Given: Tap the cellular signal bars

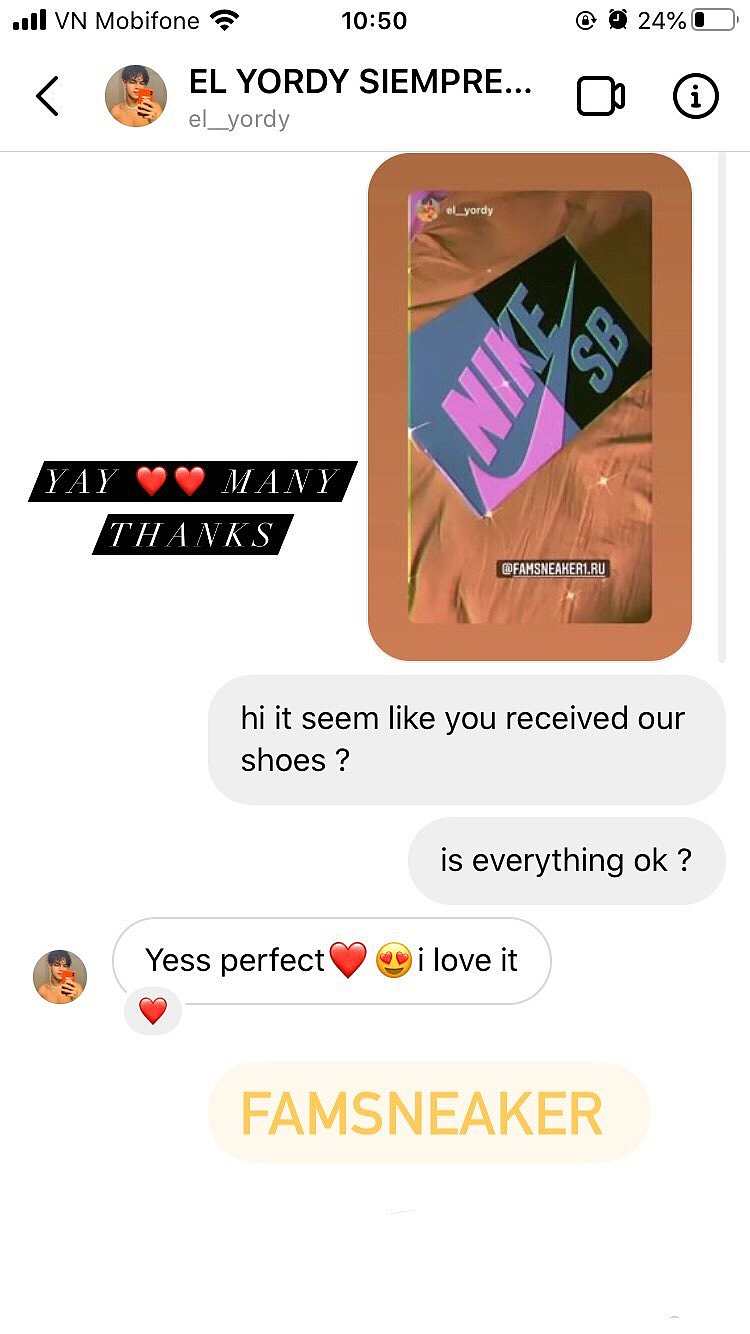Looking at the screenshot, I should [x=29, y=20].
